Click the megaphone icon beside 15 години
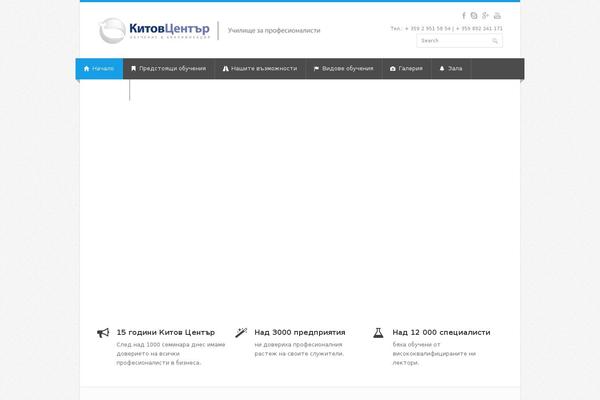Image resolution: width=600 pixels, height=400 pixels. [103, 333]
